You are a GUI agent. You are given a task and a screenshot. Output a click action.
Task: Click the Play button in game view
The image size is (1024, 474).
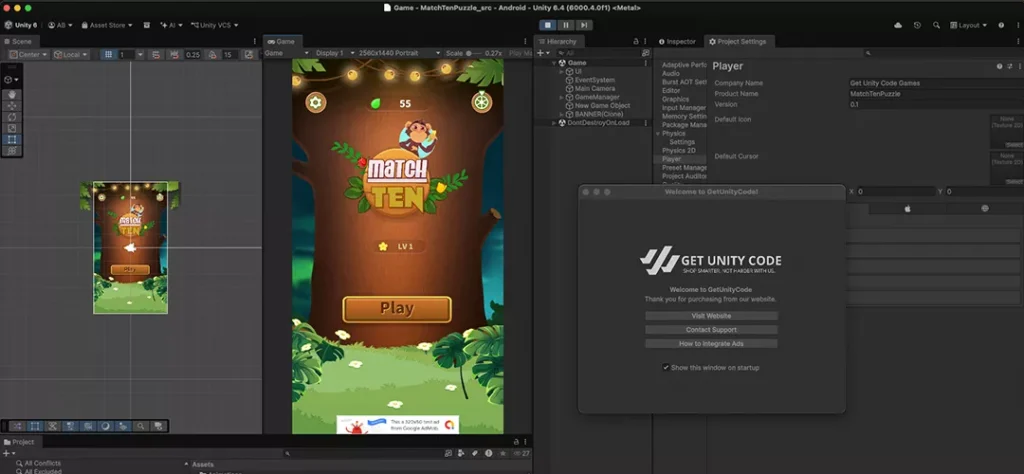(x=397, y=309)
